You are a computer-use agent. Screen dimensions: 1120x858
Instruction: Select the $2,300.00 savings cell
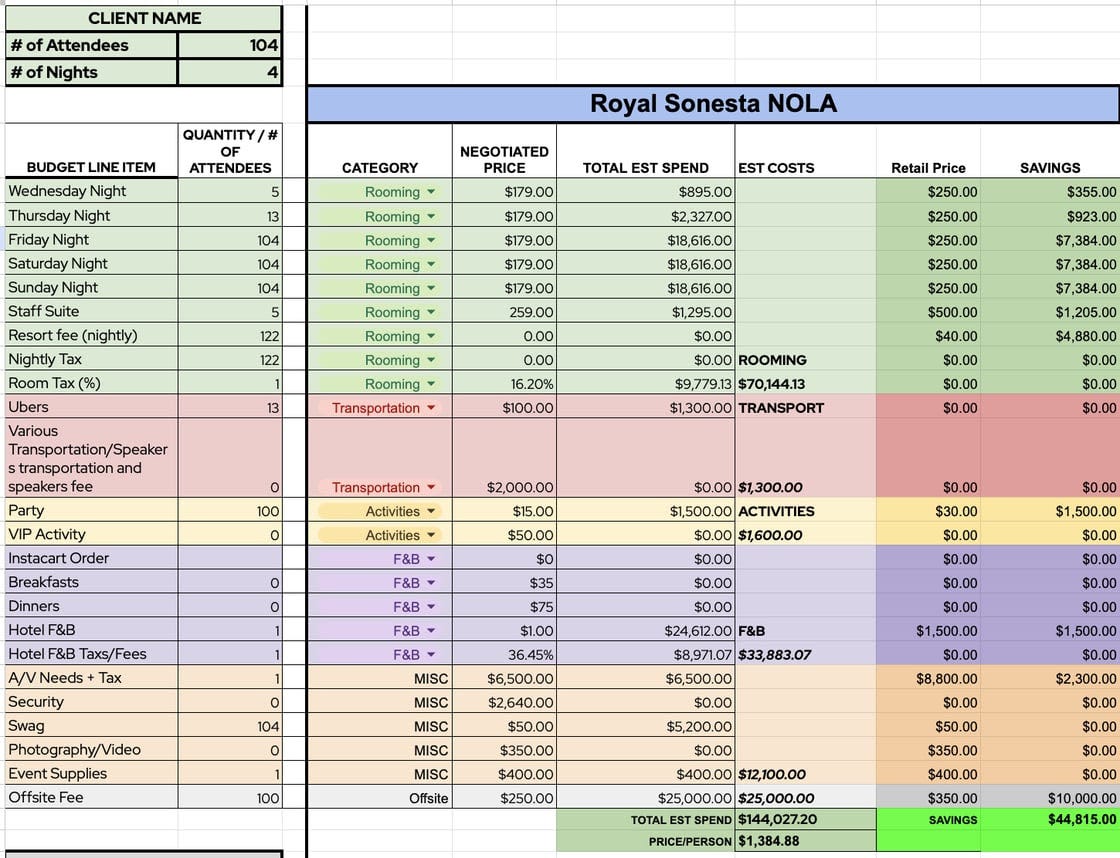pos(1050,679)
